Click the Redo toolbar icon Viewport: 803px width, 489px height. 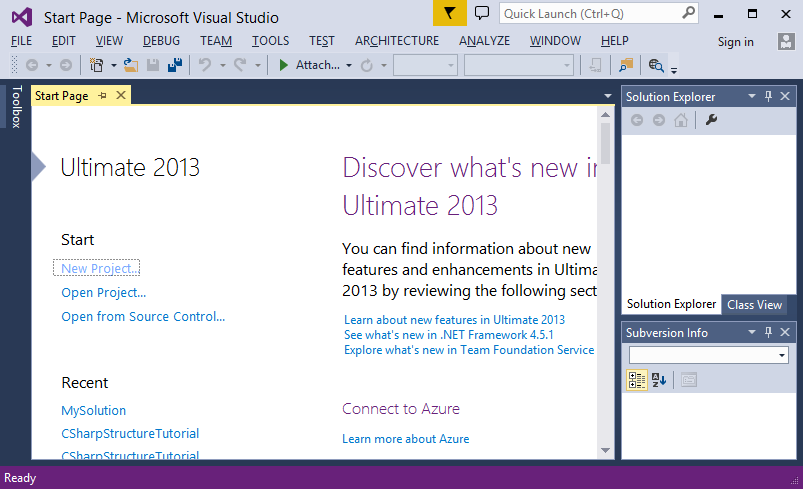[240, 65]
